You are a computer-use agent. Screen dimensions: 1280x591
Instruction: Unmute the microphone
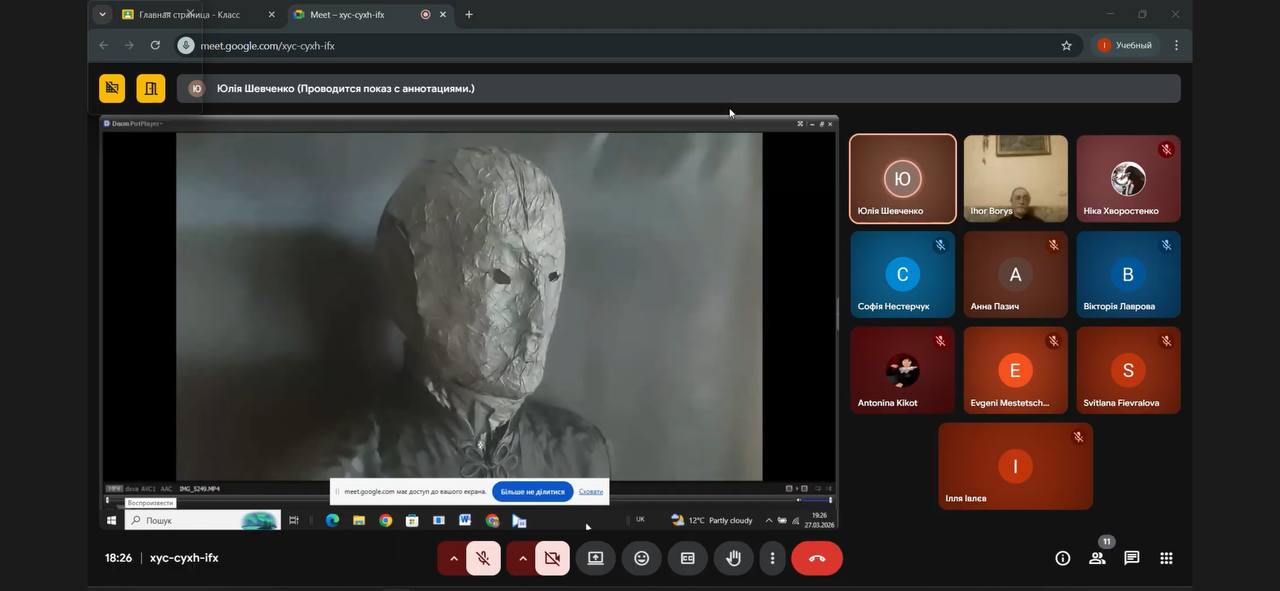click(x=483, y=558)
